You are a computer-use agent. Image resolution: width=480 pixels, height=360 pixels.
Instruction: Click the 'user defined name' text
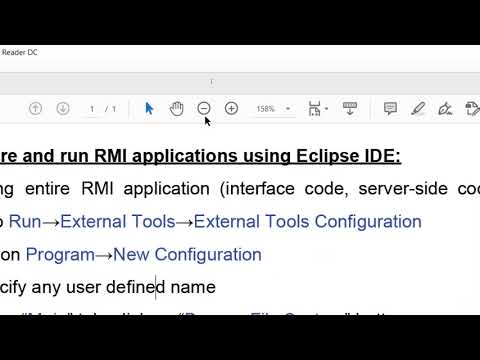tap(141, 287)
